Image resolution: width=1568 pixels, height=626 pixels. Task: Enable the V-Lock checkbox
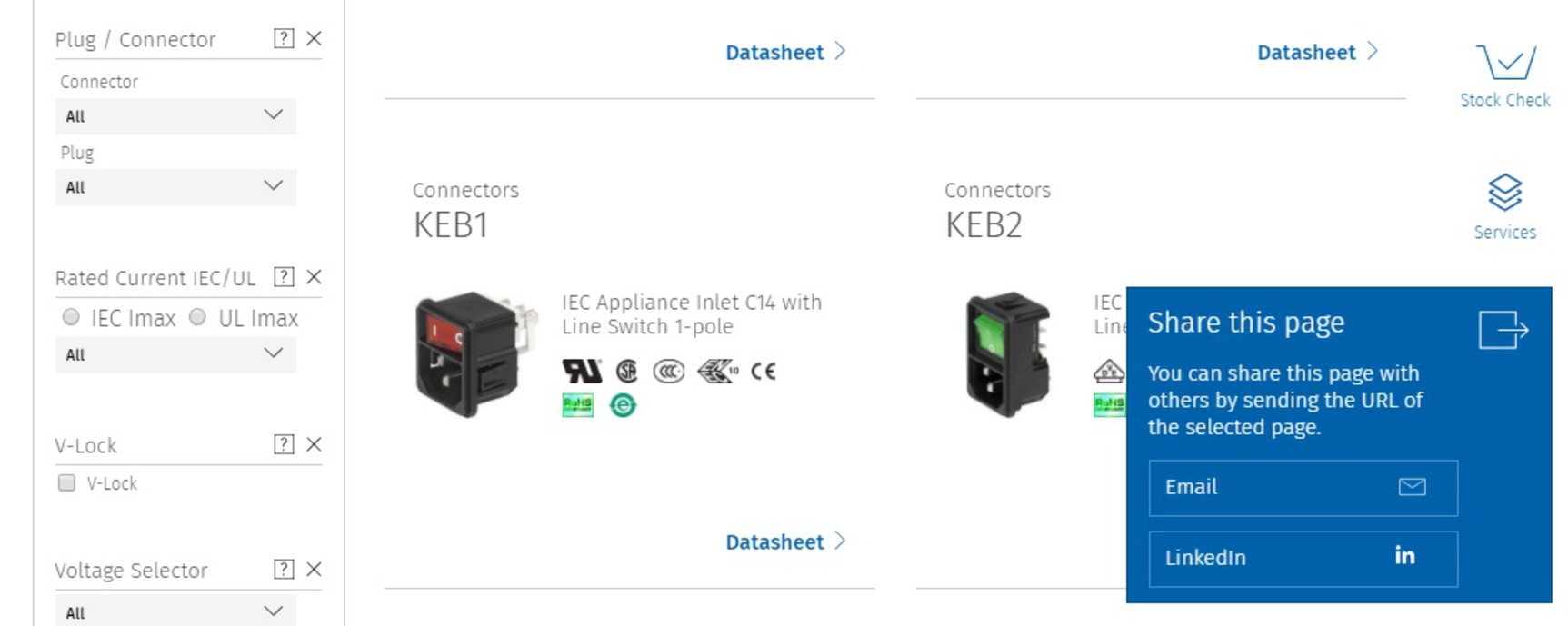click(66, 482)
